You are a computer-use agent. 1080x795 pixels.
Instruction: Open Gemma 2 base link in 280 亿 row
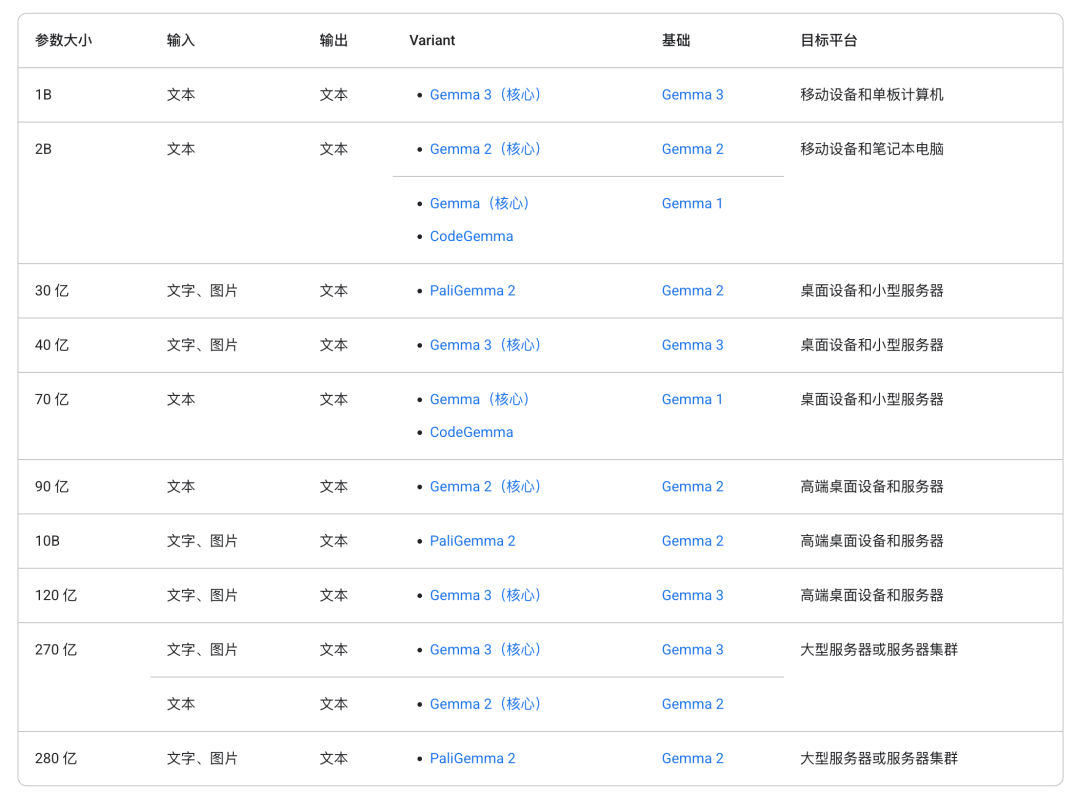click(x=692, y=758)
